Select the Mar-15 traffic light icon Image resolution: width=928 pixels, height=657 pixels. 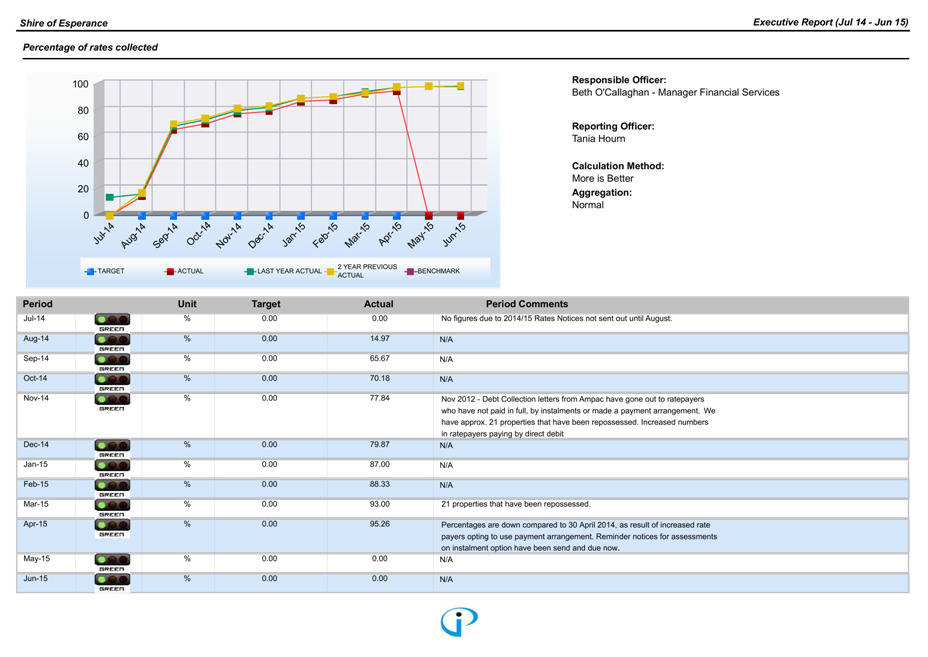click(x=112, y=506)
